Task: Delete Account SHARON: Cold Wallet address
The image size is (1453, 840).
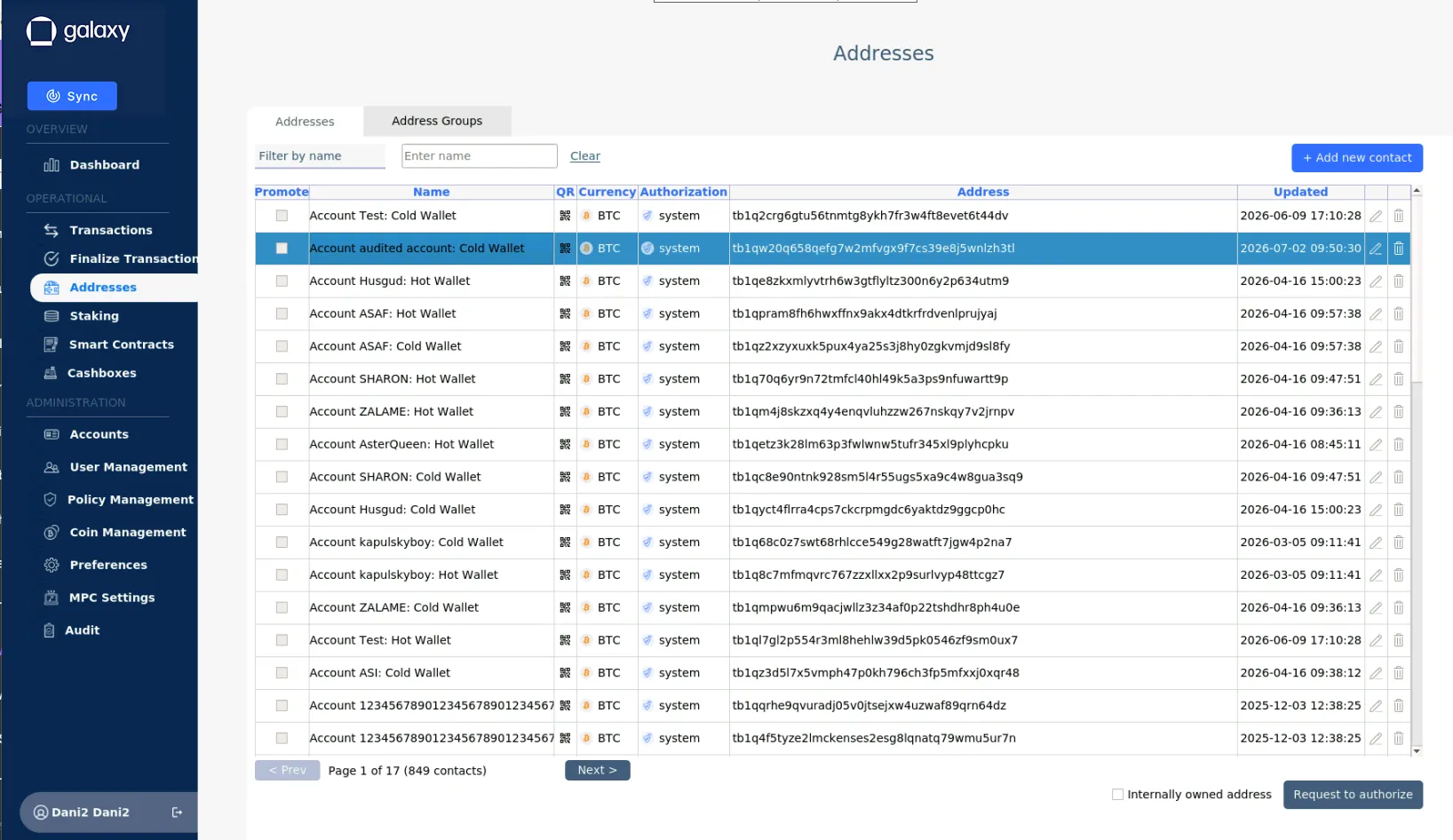Action: [x=1399, y=477]
